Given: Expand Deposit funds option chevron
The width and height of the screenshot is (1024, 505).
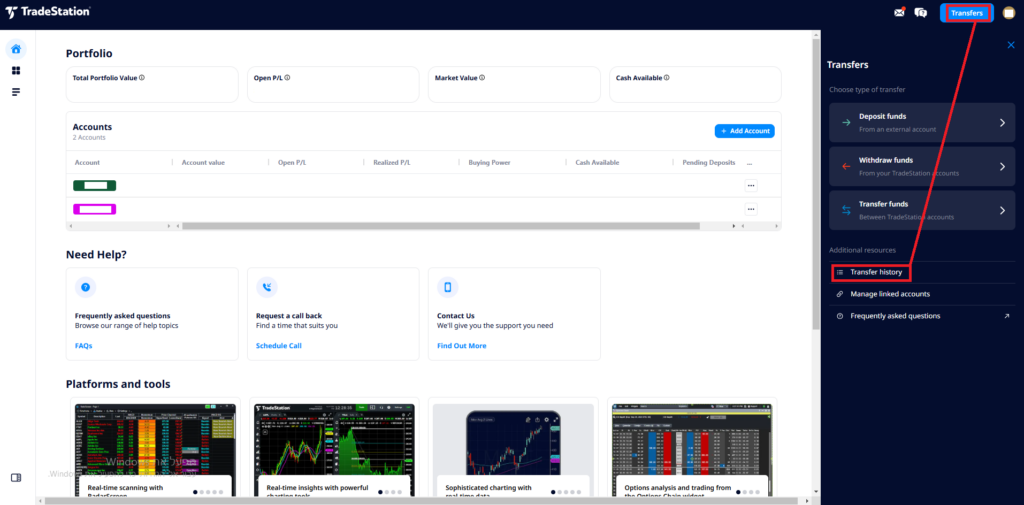Looking at the screenshot, I should tap(1002, 122).
